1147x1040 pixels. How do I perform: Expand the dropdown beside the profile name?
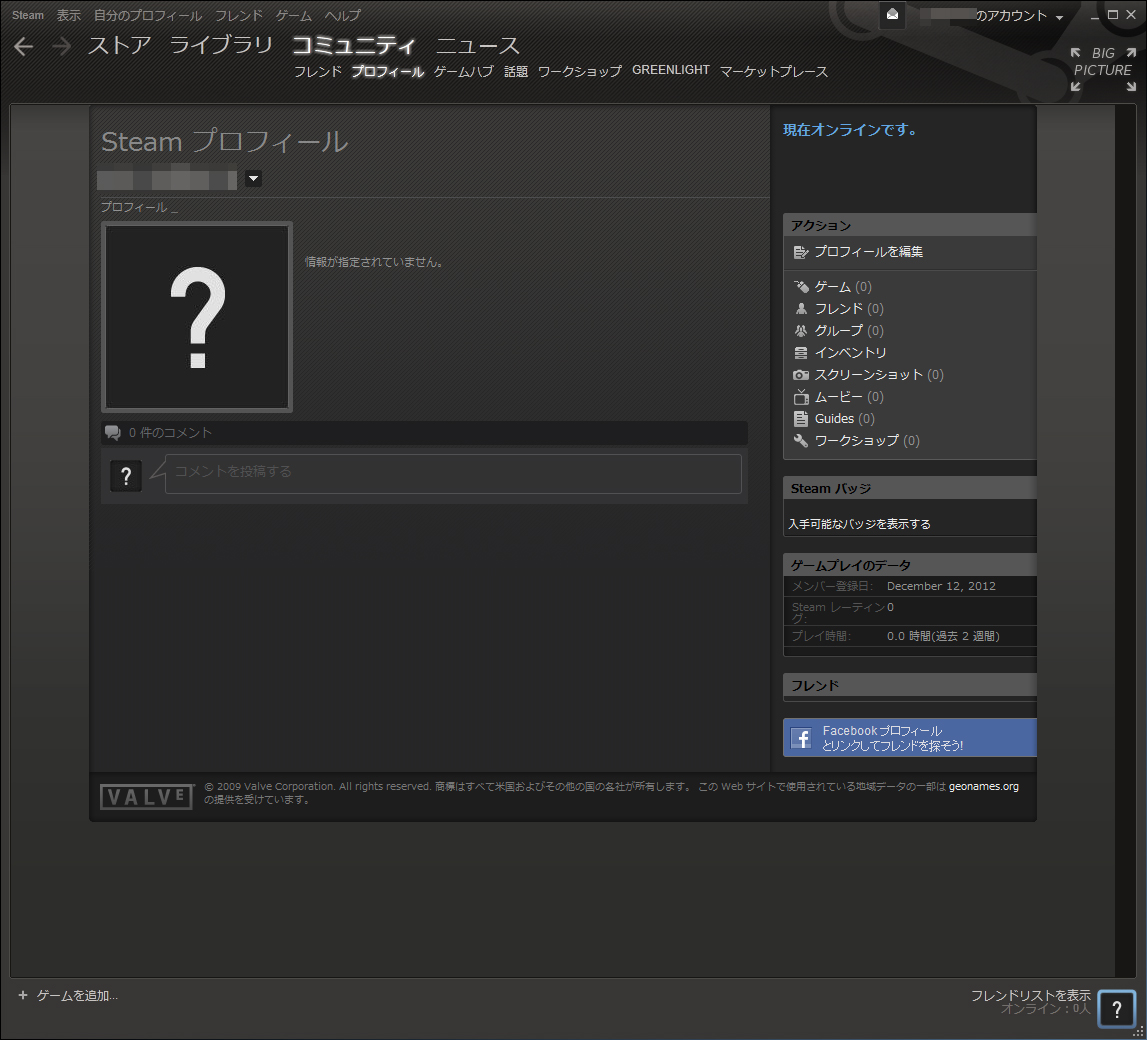coord(253,179)
